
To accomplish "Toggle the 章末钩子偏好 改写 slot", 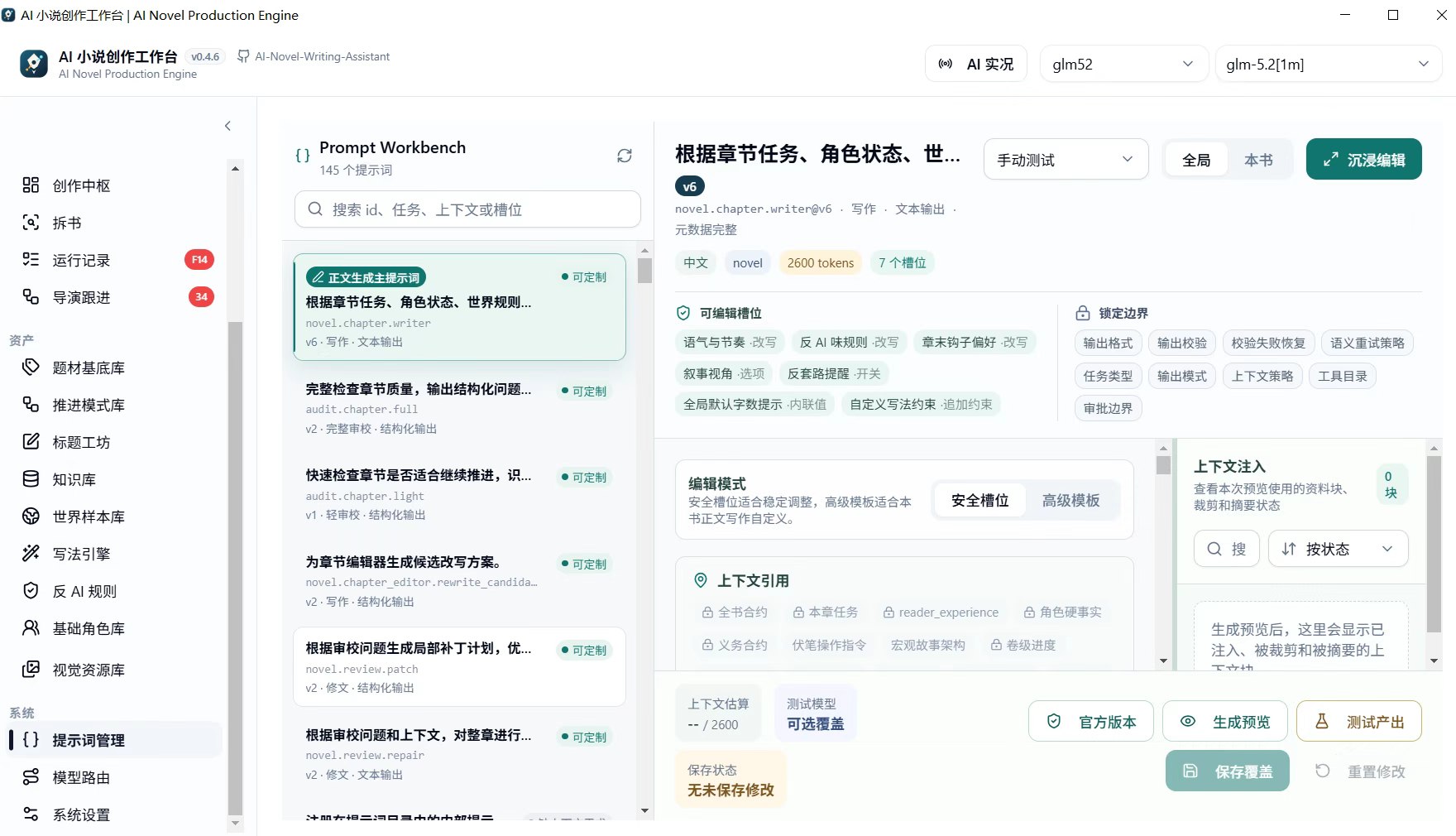I will pyautogui.click(x=975, y=342).
